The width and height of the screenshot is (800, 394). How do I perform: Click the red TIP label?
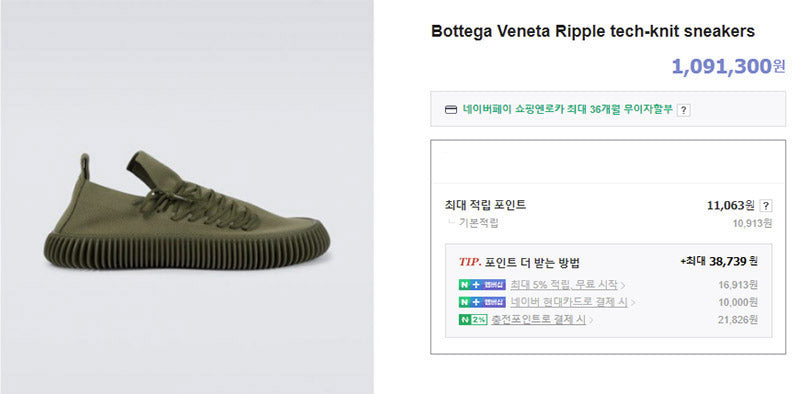pos(469,262)
